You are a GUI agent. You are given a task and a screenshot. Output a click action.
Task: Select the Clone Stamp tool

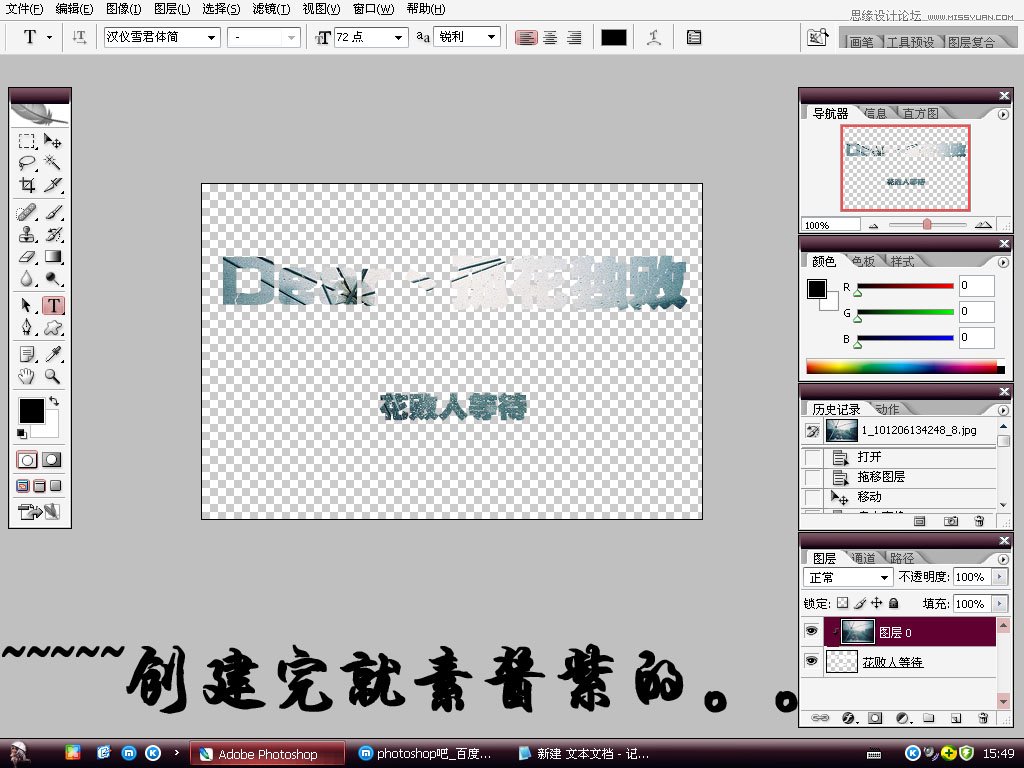(x=27, y=234)
